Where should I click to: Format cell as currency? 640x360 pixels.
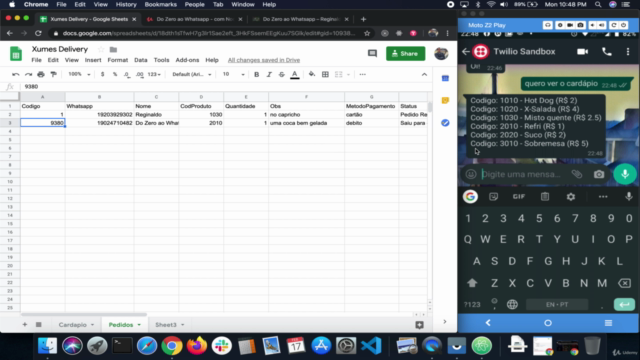(x=102, y=74)
